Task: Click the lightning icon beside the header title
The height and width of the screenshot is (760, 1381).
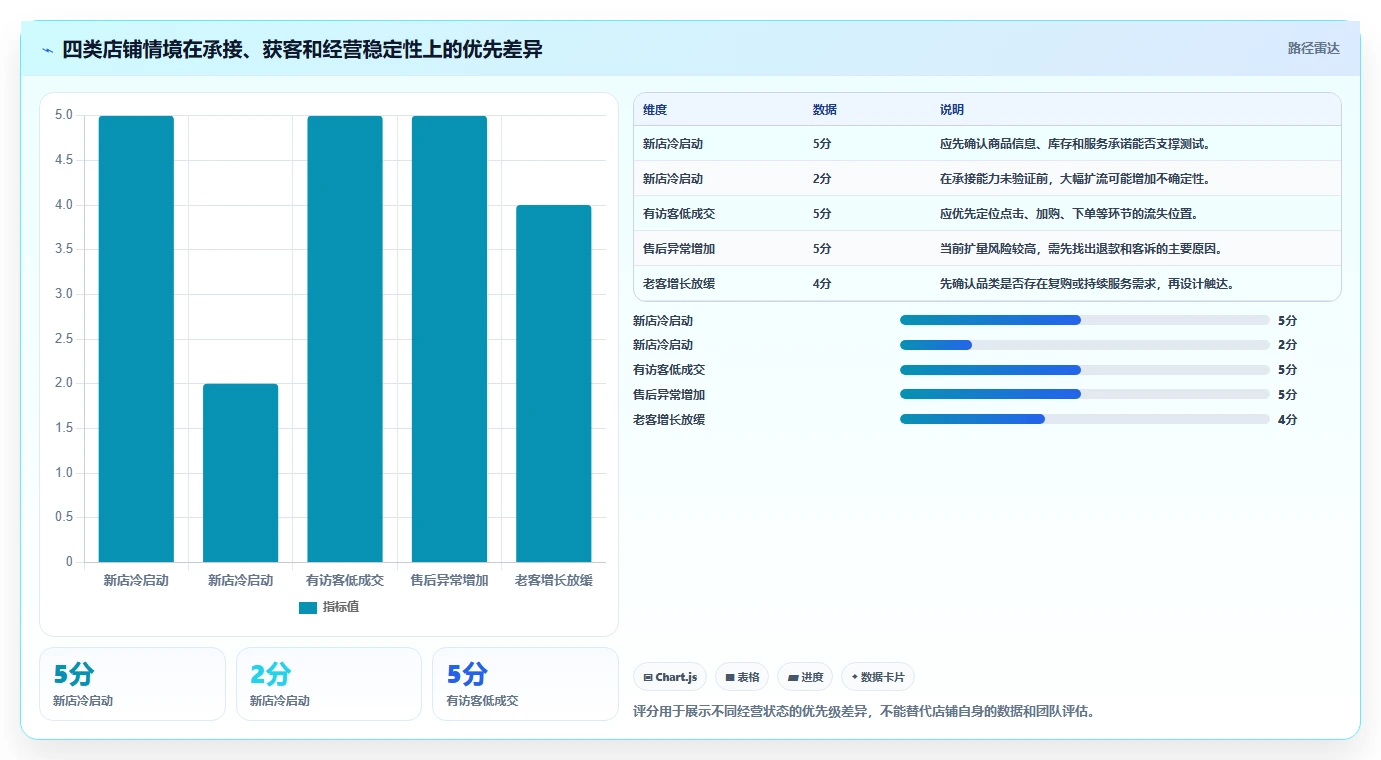Action: (47, 49)
